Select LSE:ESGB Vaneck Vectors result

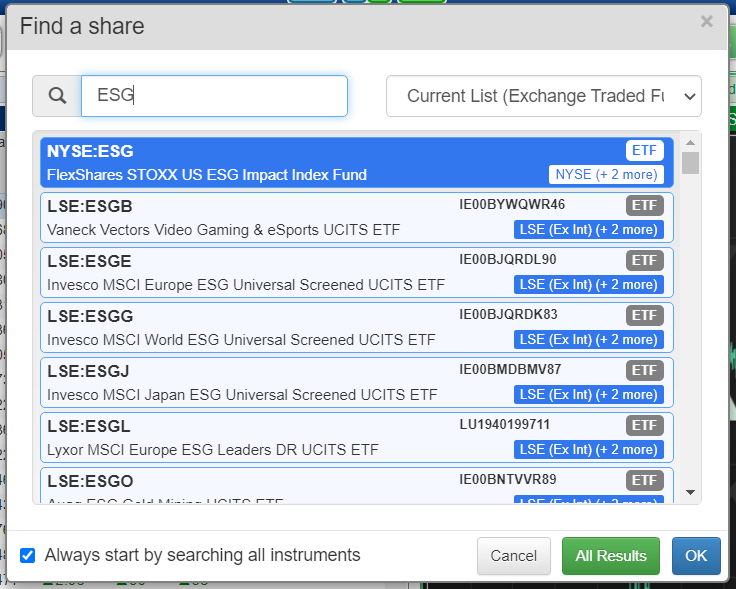[x=357, y=217]
